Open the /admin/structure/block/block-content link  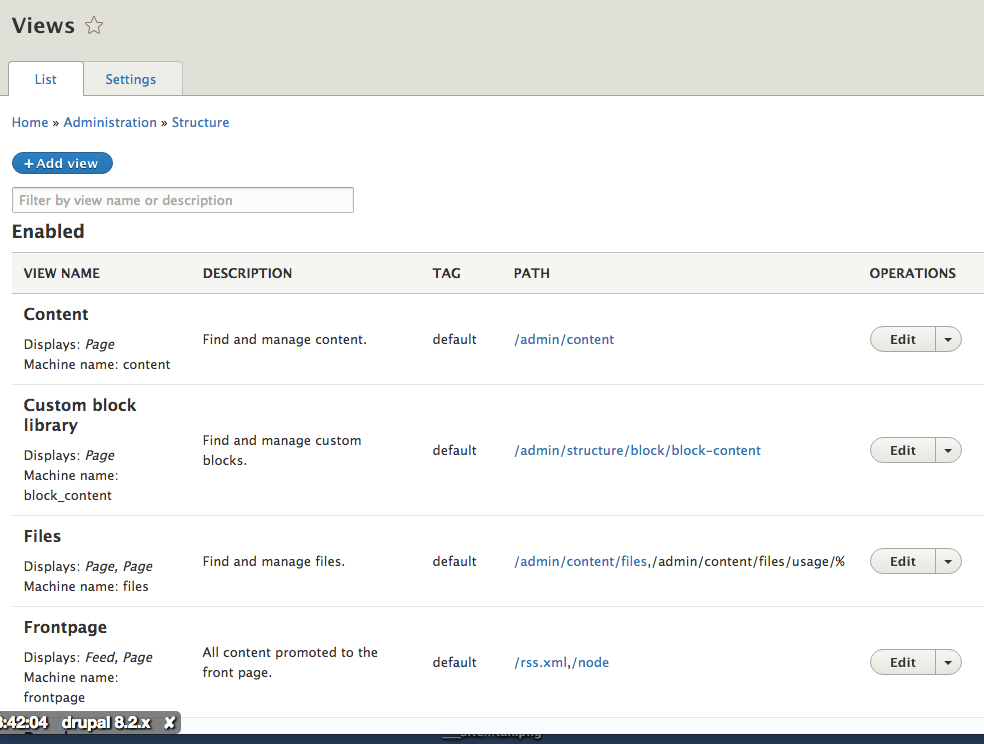pyautogui.click(x=637, y=450)
